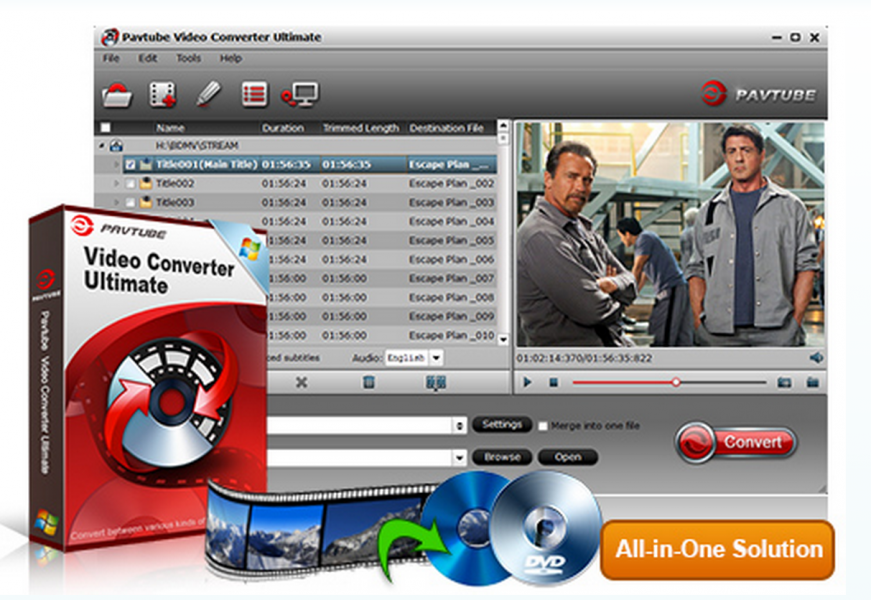
Task: Click the file list scrollbar up arrow
Action: (503, 126)
